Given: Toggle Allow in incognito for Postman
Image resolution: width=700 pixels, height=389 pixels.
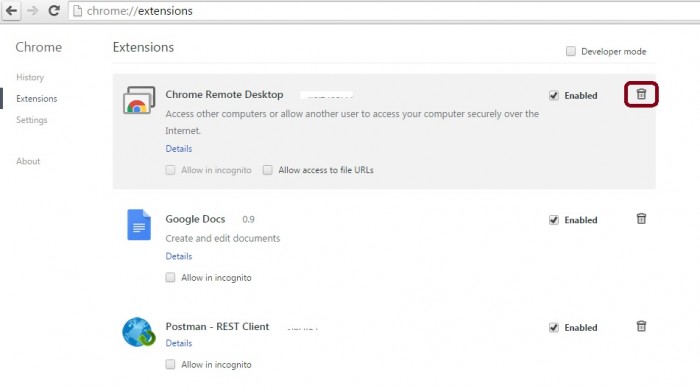Looking at the screenshot, I should coord(170,364).
